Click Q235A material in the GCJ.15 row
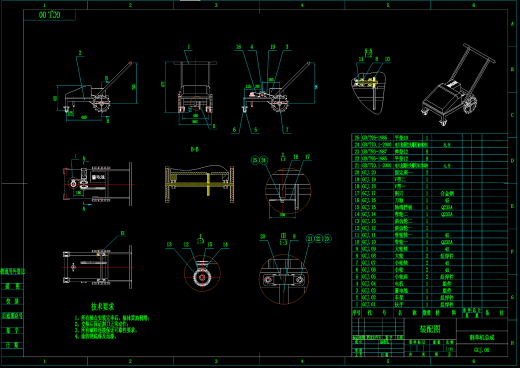Viewport: 520px width, 368px height. tap(447, 207)
